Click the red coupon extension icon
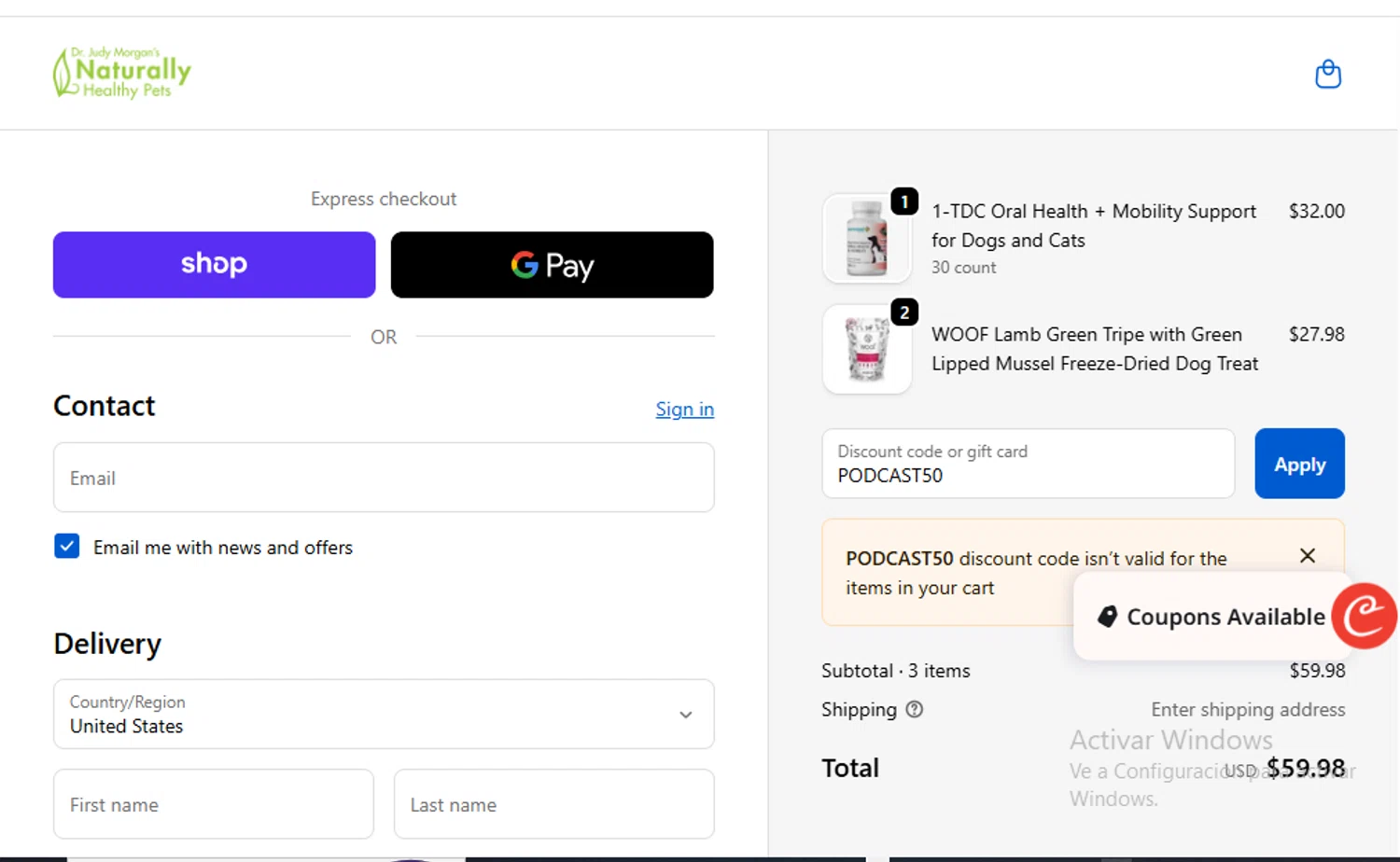 coord(1364,616)
